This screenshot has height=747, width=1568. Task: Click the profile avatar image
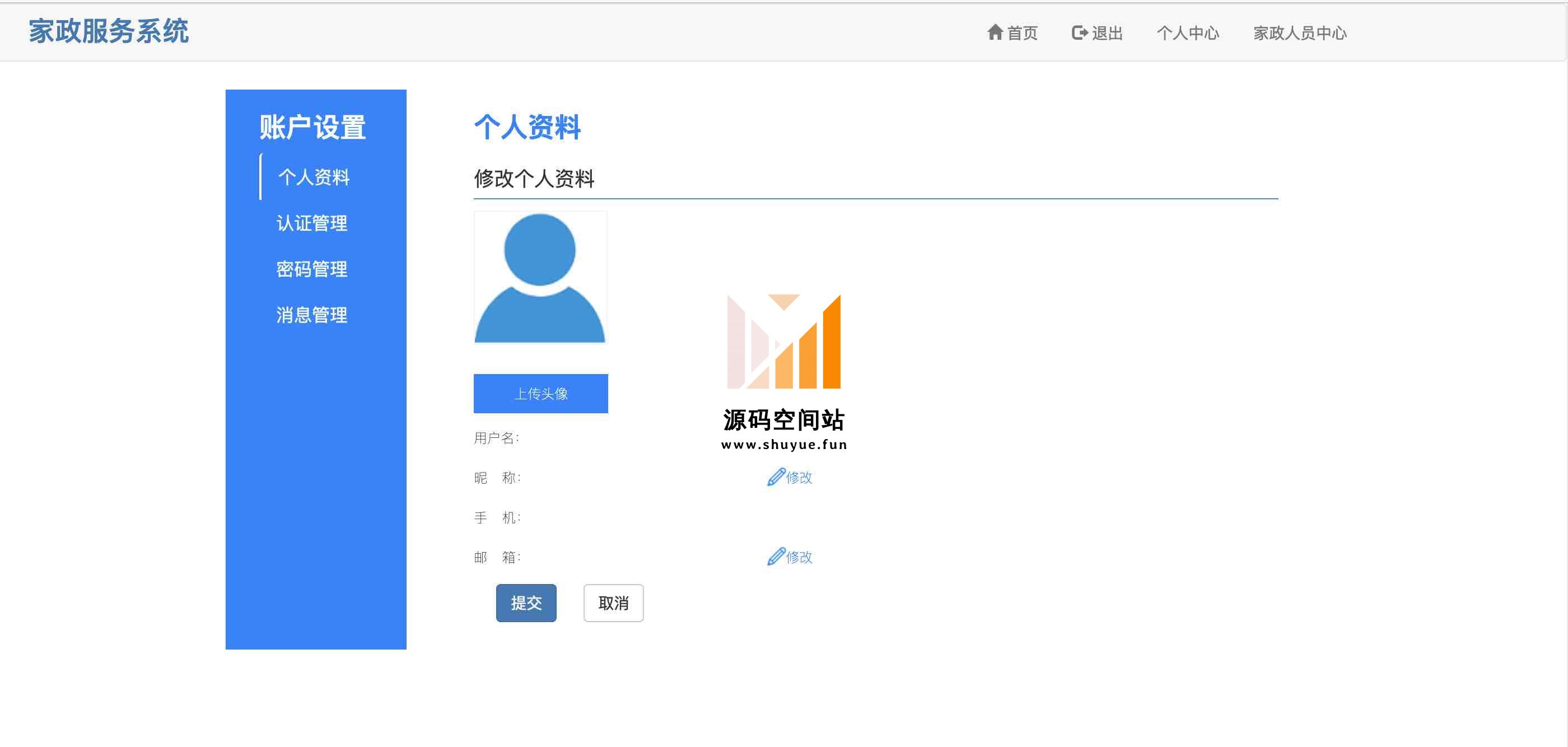[540, 278]
